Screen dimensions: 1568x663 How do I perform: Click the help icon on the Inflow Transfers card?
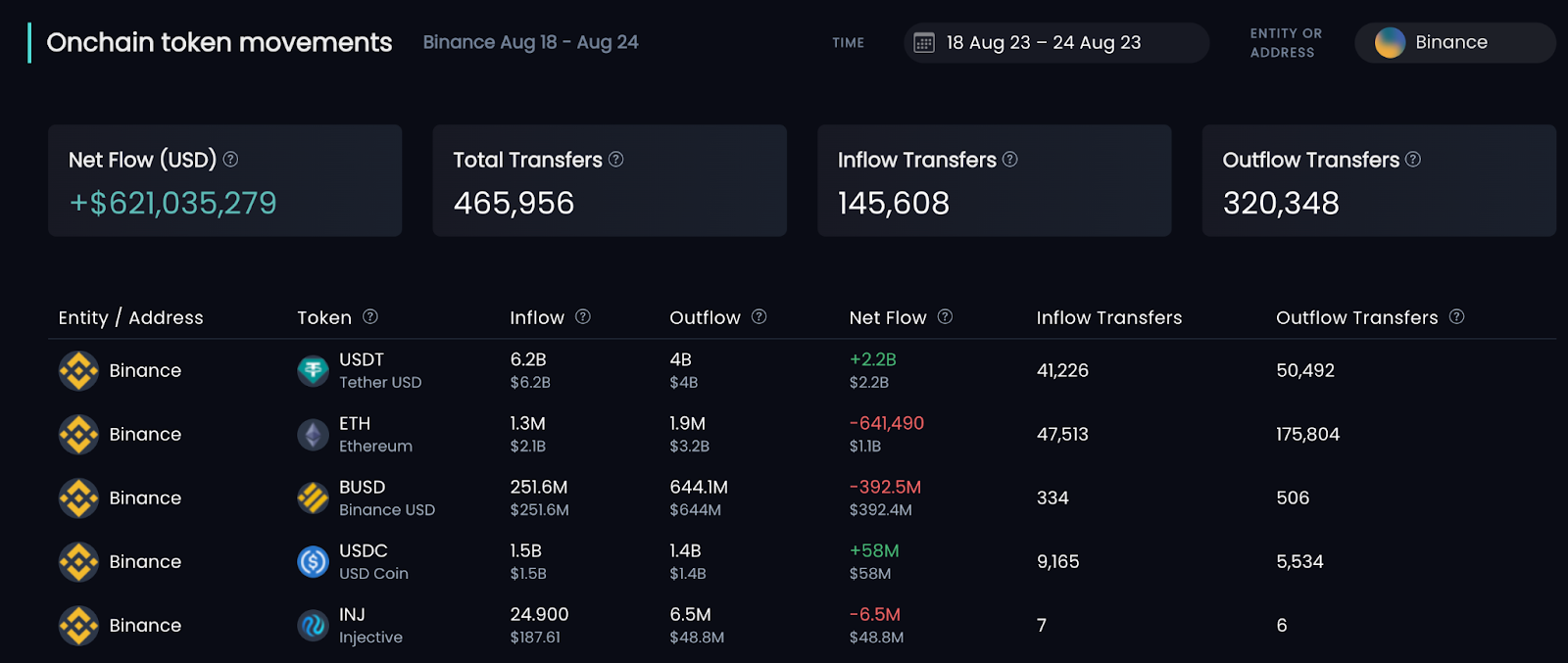(x=1009, y=159)
